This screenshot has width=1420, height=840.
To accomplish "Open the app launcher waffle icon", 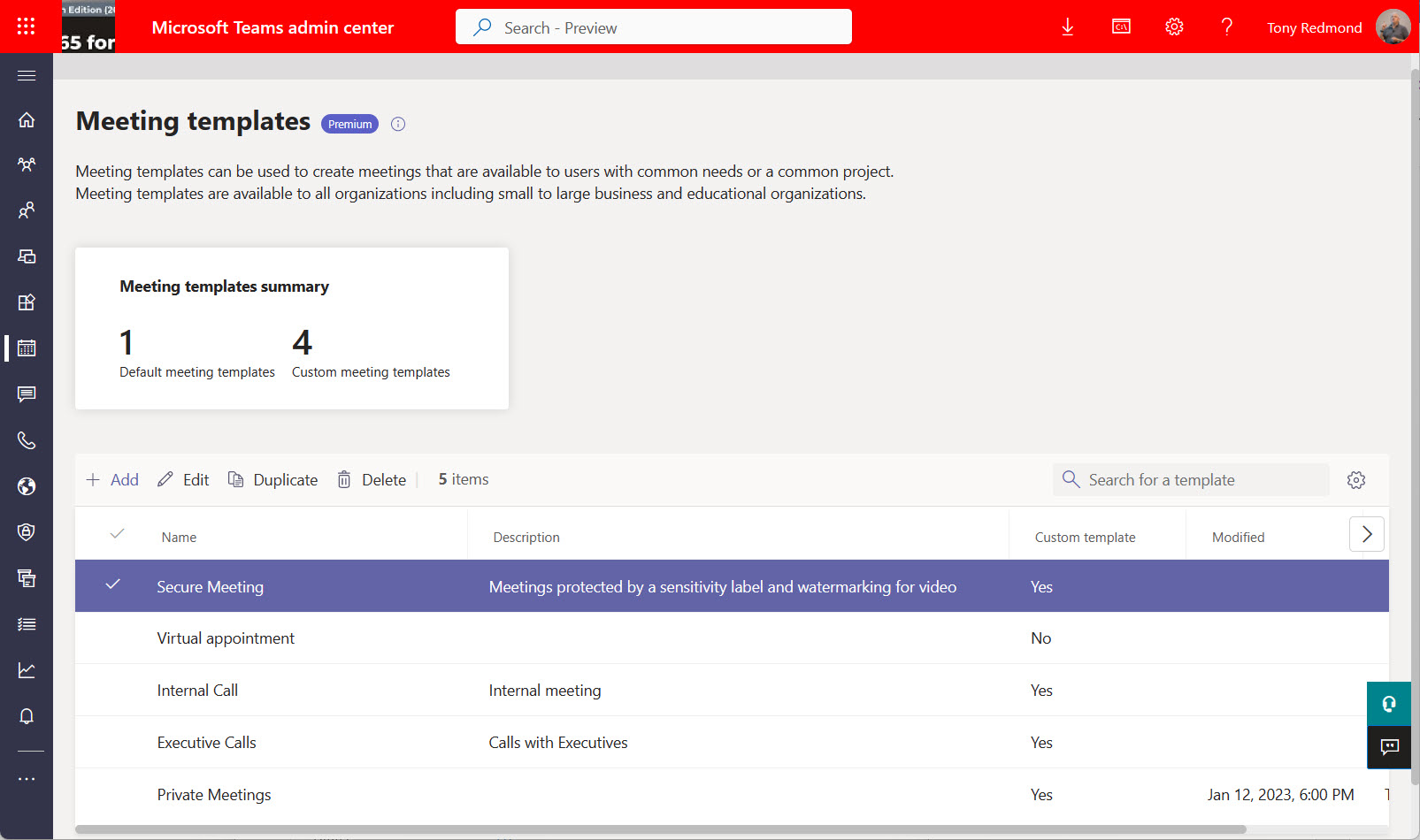I will pos(26,27).
